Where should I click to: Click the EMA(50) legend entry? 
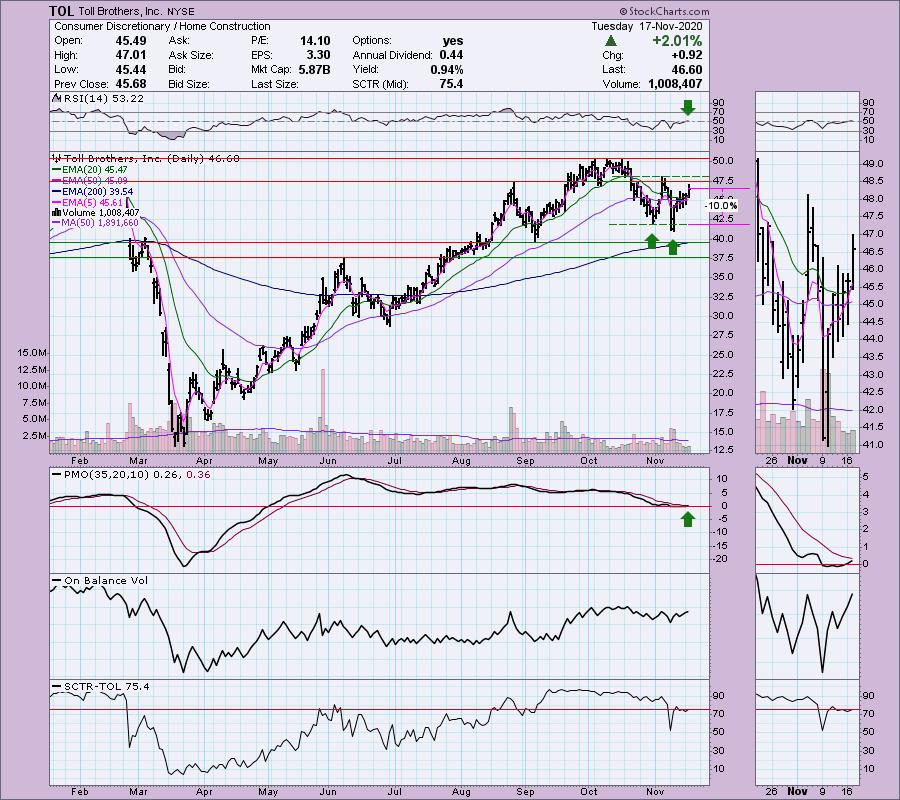click(x=90, y=180)
